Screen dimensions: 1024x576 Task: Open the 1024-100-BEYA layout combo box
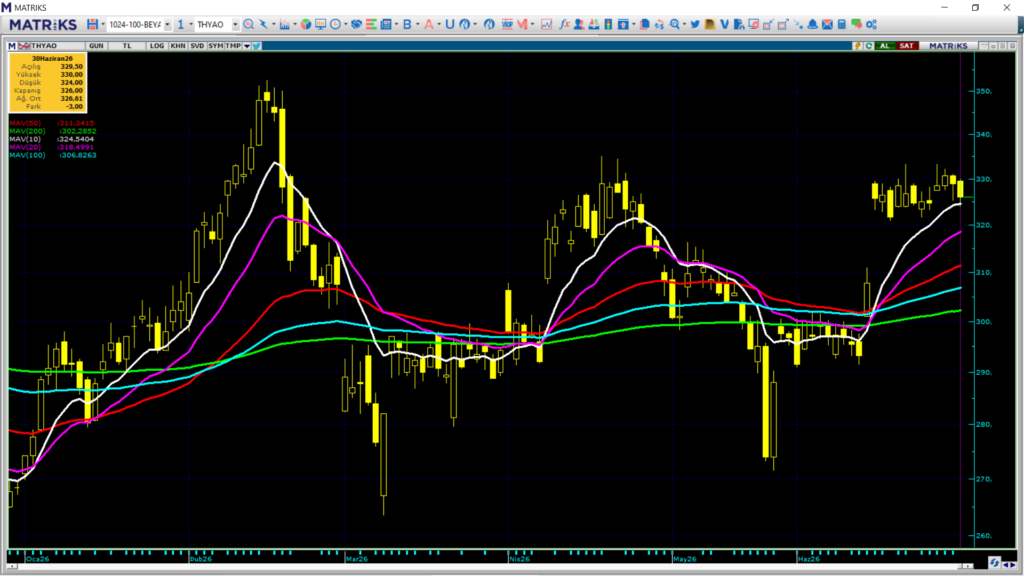coord(139,24)
